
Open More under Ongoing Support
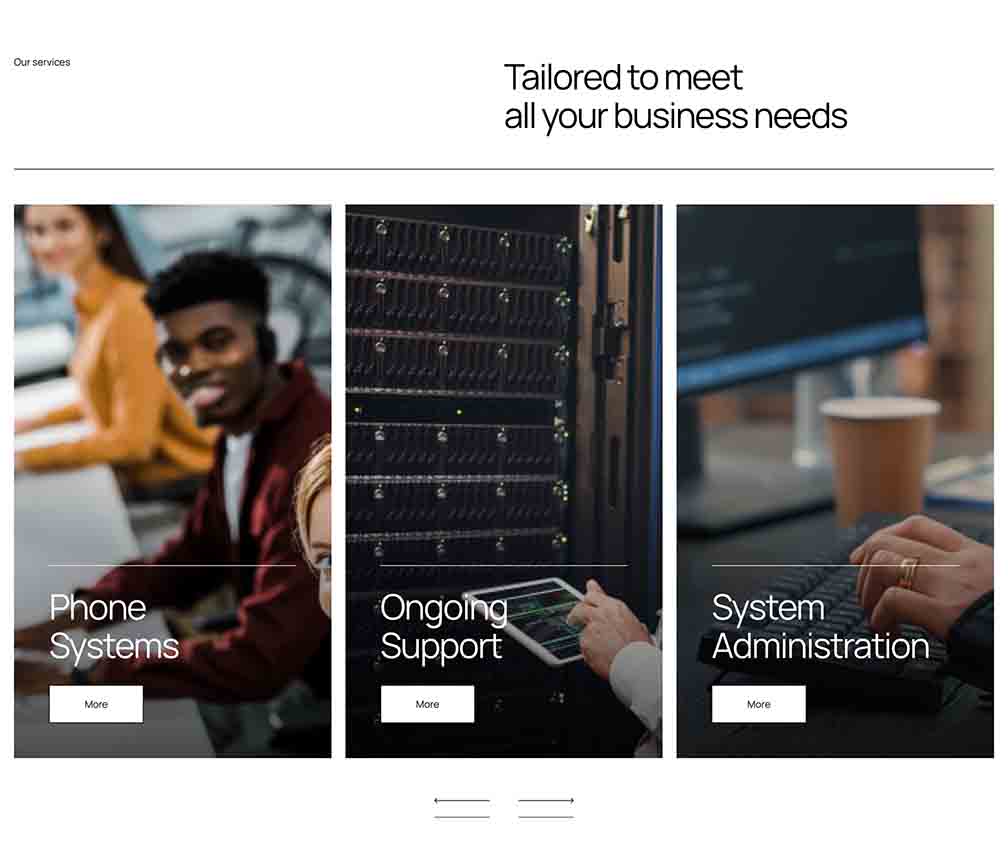(x=428, y=704)
